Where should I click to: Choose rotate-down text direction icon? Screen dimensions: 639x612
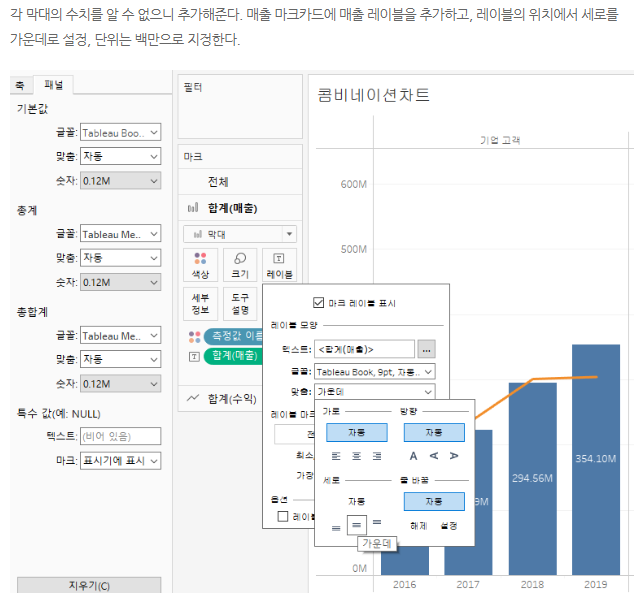[x=454, y=456]
